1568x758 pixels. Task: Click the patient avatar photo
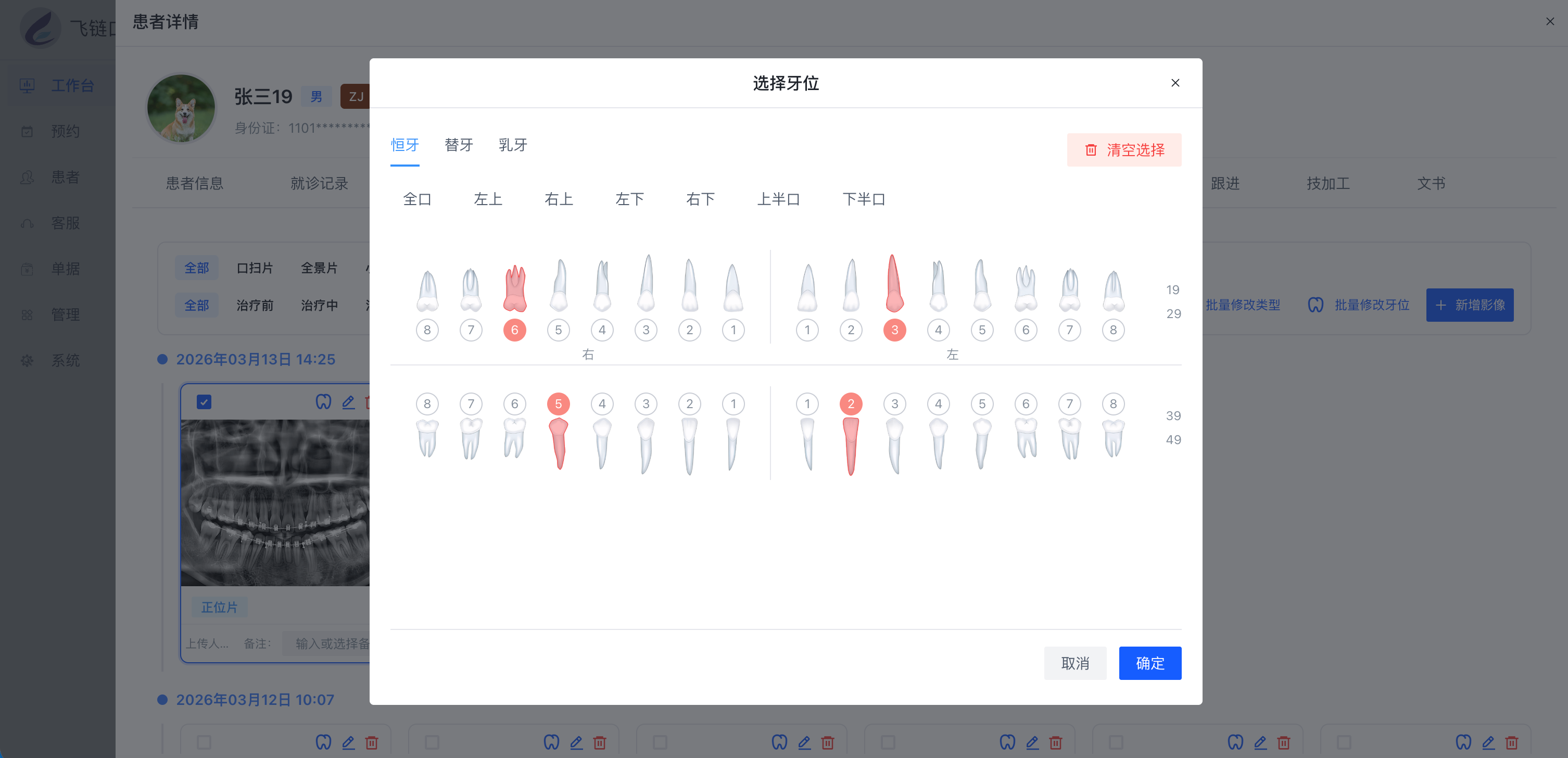tap(181, 108)
